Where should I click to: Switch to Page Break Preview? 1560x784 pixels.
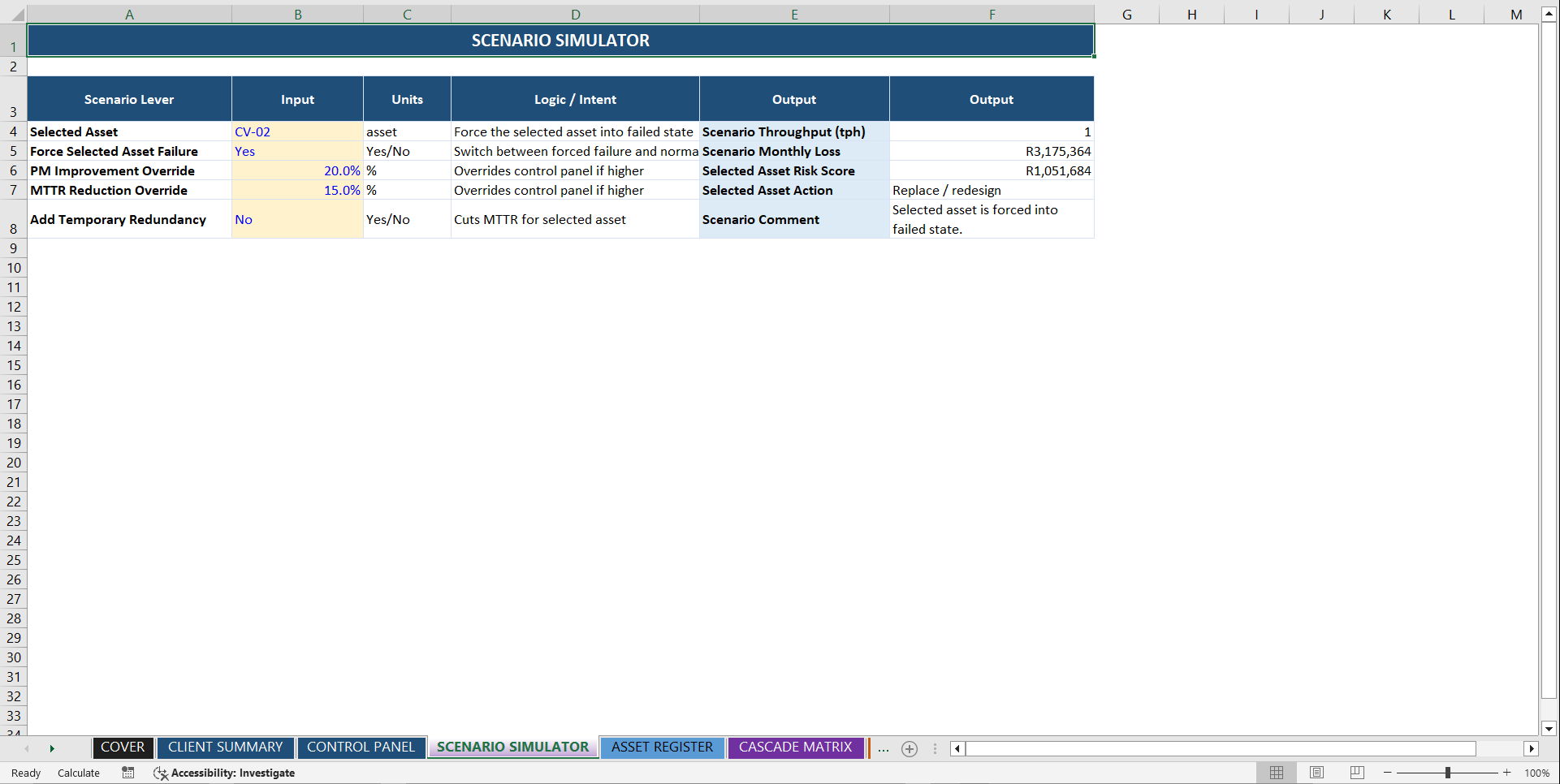point(1357,773)
